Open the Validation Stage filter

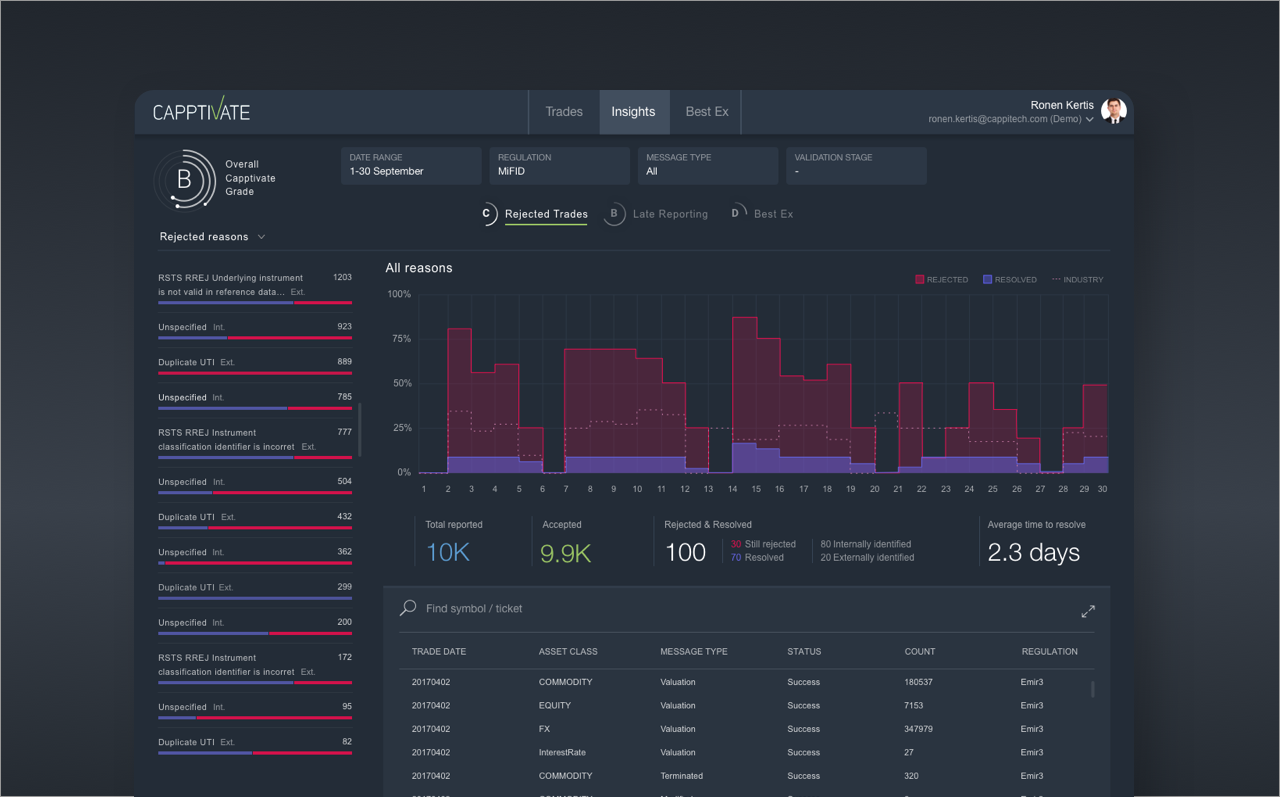tap(856, 166)
